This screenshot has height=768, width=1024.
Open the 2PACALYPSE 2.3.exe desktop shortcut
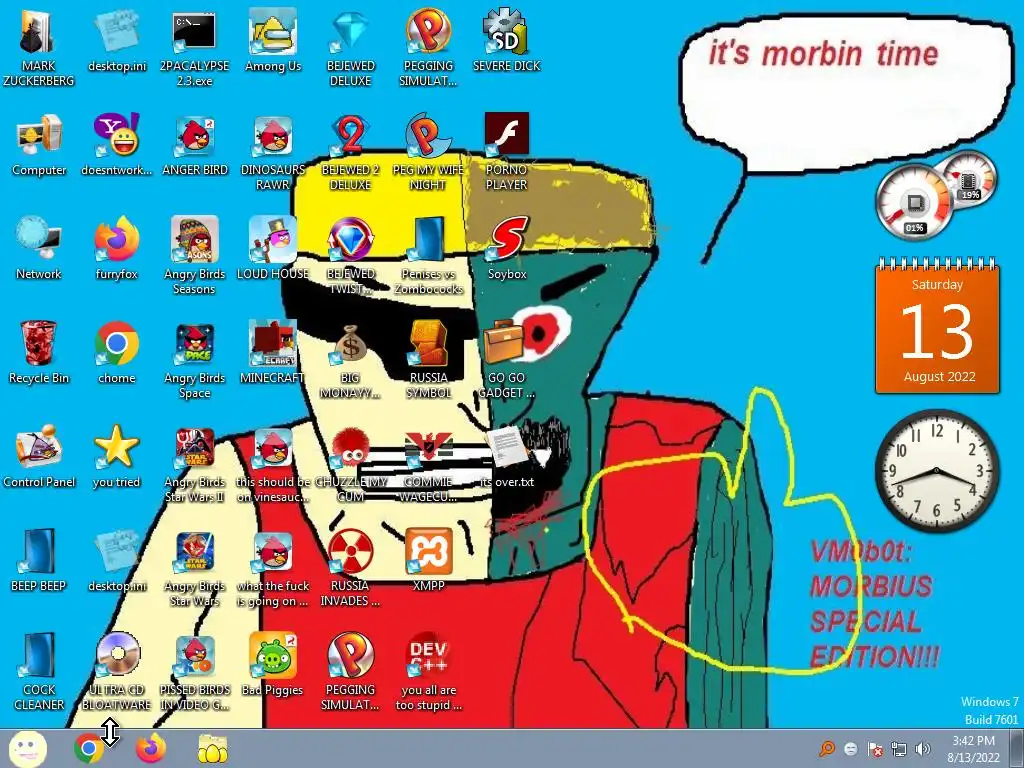(x=194, y=33)
